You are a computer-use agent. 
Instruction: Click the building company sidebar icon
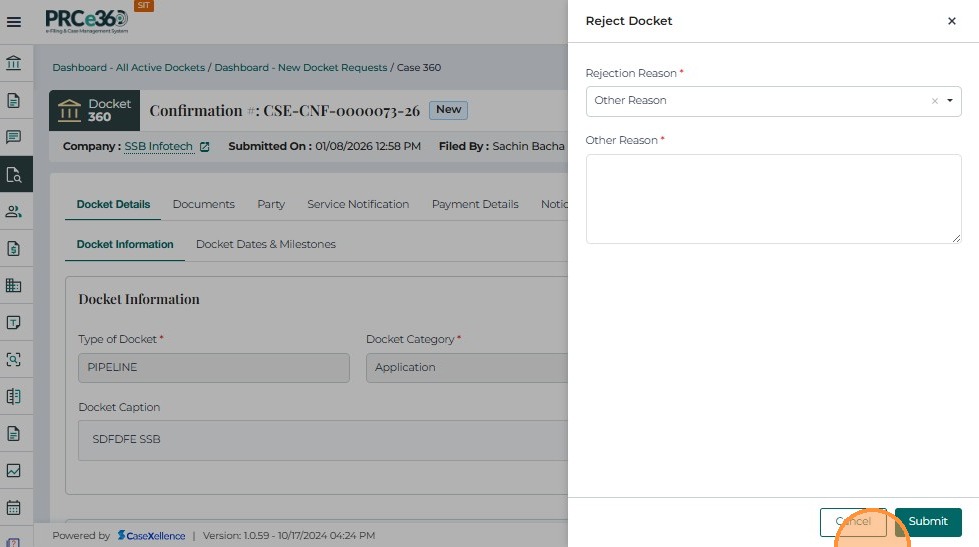click(x=14, y=285)
